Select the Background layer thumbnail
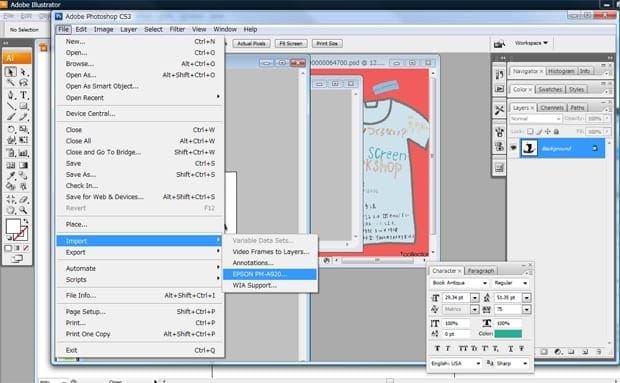 point(529,148)
